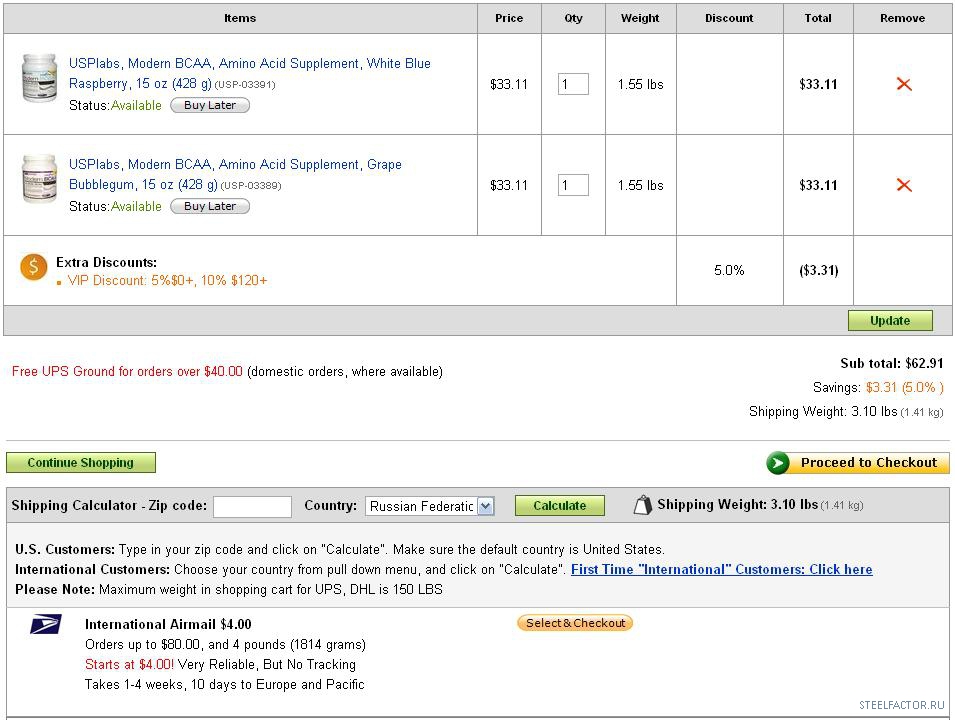Click the shipping weight bag icon
Image resolution: width=955 pixels, height=720 pixels.
coord(642,505)
